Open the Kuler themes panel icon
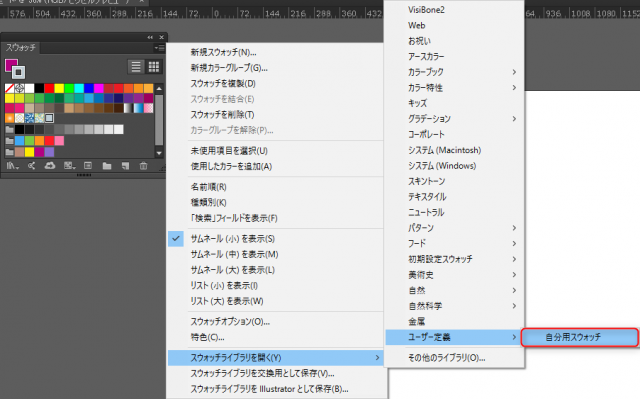The width and height of the screenshot is (640, 399). coord(31,166)
